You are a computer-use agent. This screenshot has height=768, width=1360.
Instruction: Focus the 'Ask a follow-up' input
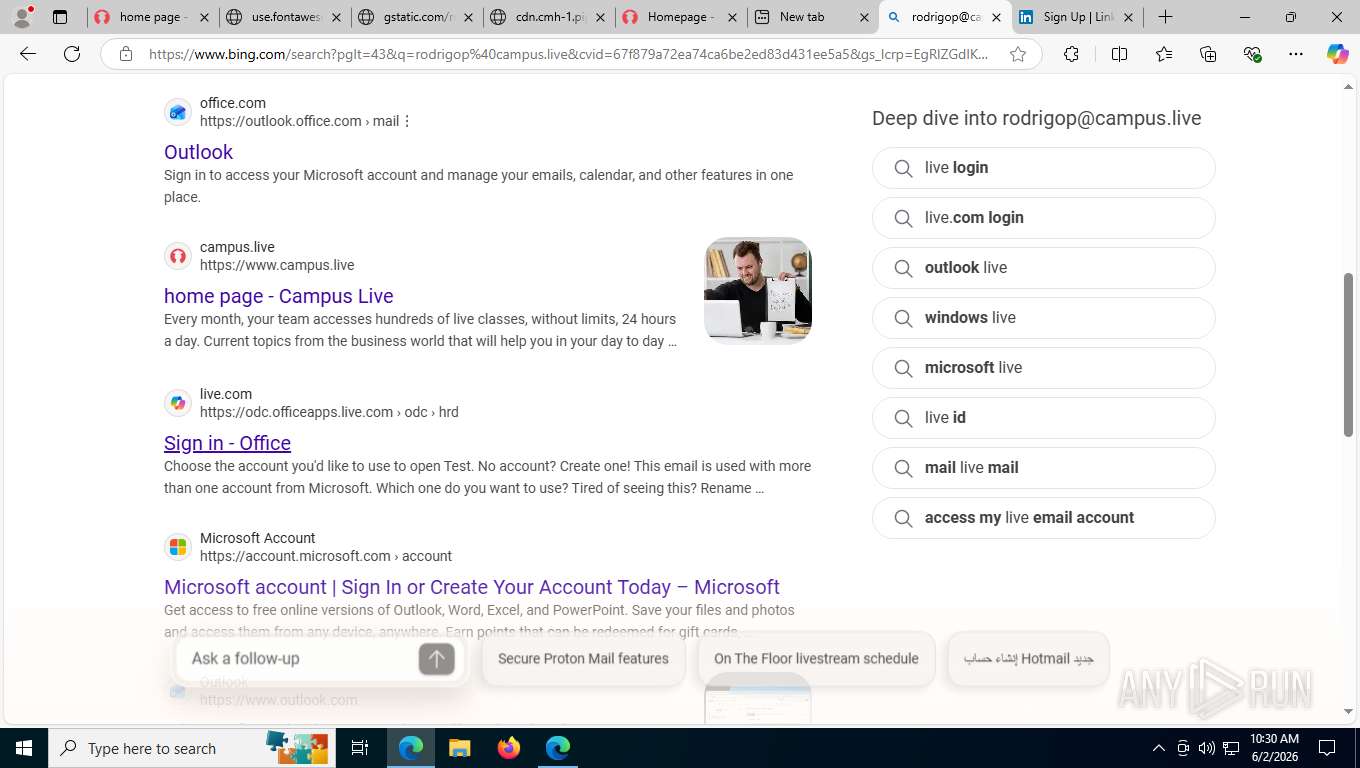[300, 658]
